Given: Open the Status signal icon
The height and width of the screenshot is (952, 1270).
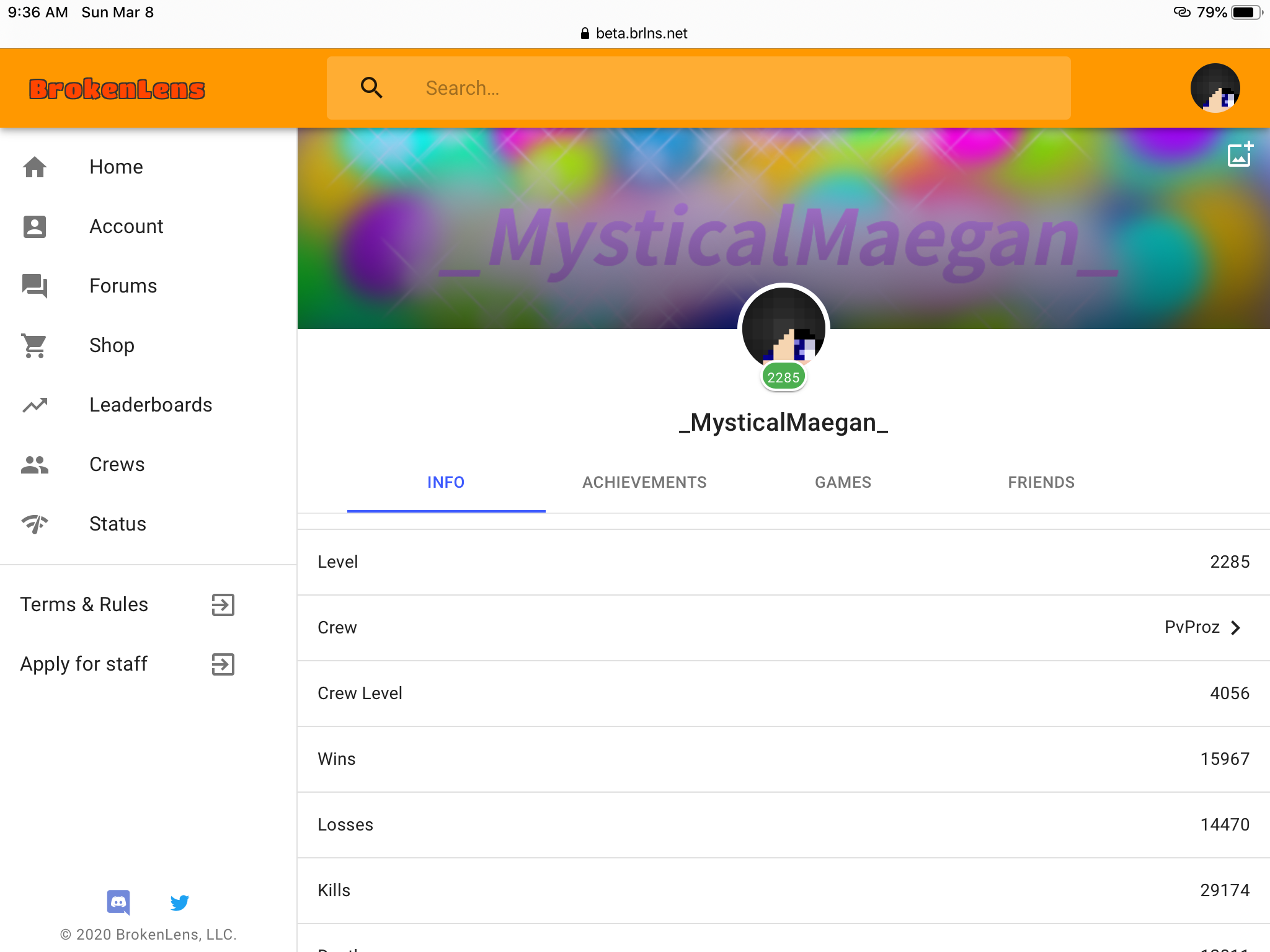Looking at the screenshot, I should coord(35,524).
